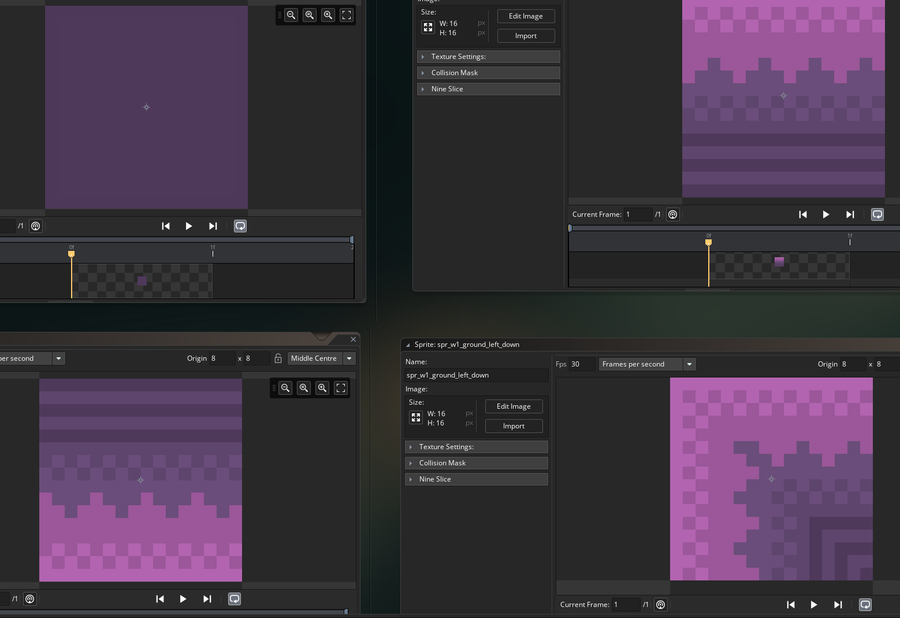900x618 pixels.
Task: Zoom out in top-left sprite preview
Action: pyautogui.click(x=291, y=15)
